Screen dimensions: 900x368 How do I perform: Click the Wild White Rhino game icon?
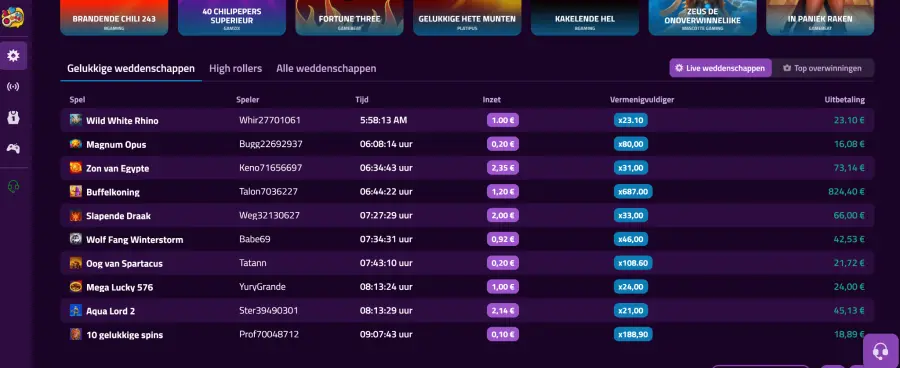coord(76,120)
